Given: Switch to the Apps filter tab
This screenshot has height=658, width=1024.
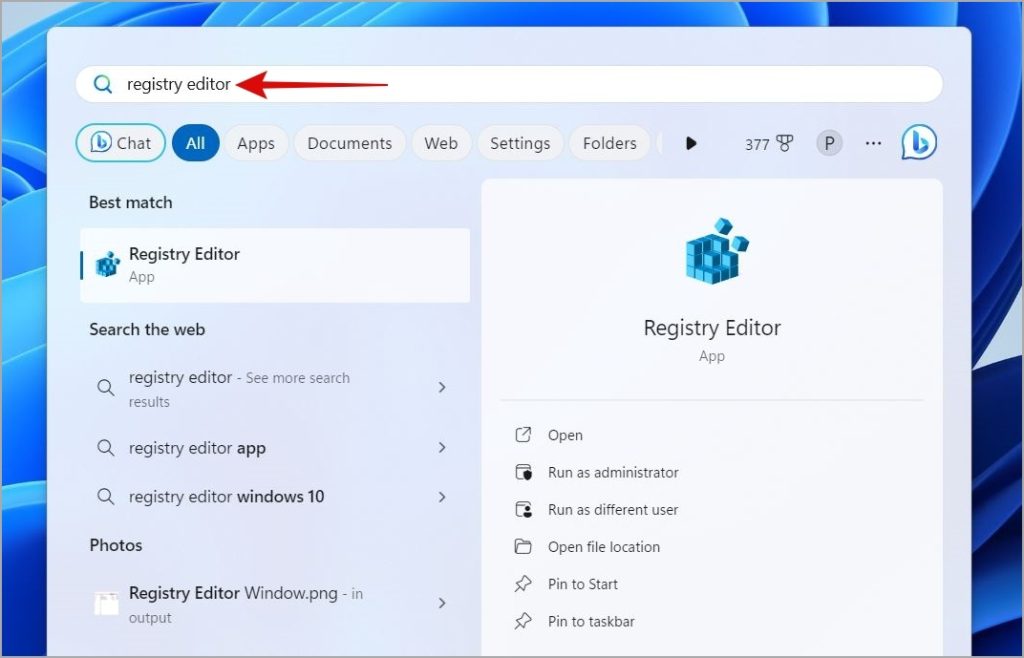Looking at the screenshot, I should (256, 144).
